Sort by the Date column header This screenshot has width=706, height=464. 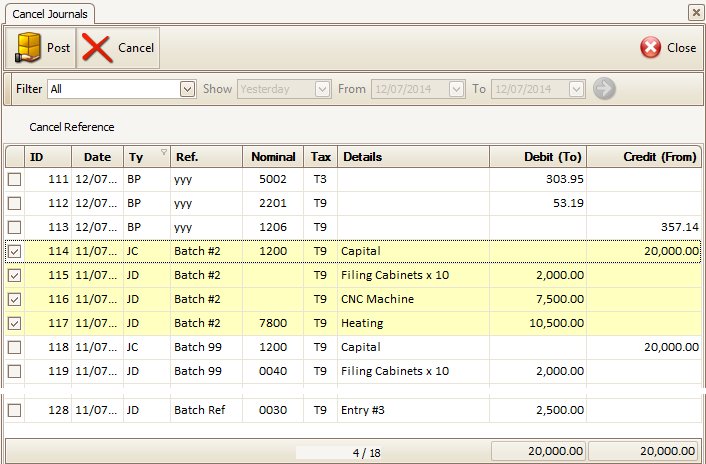point(97,157)
